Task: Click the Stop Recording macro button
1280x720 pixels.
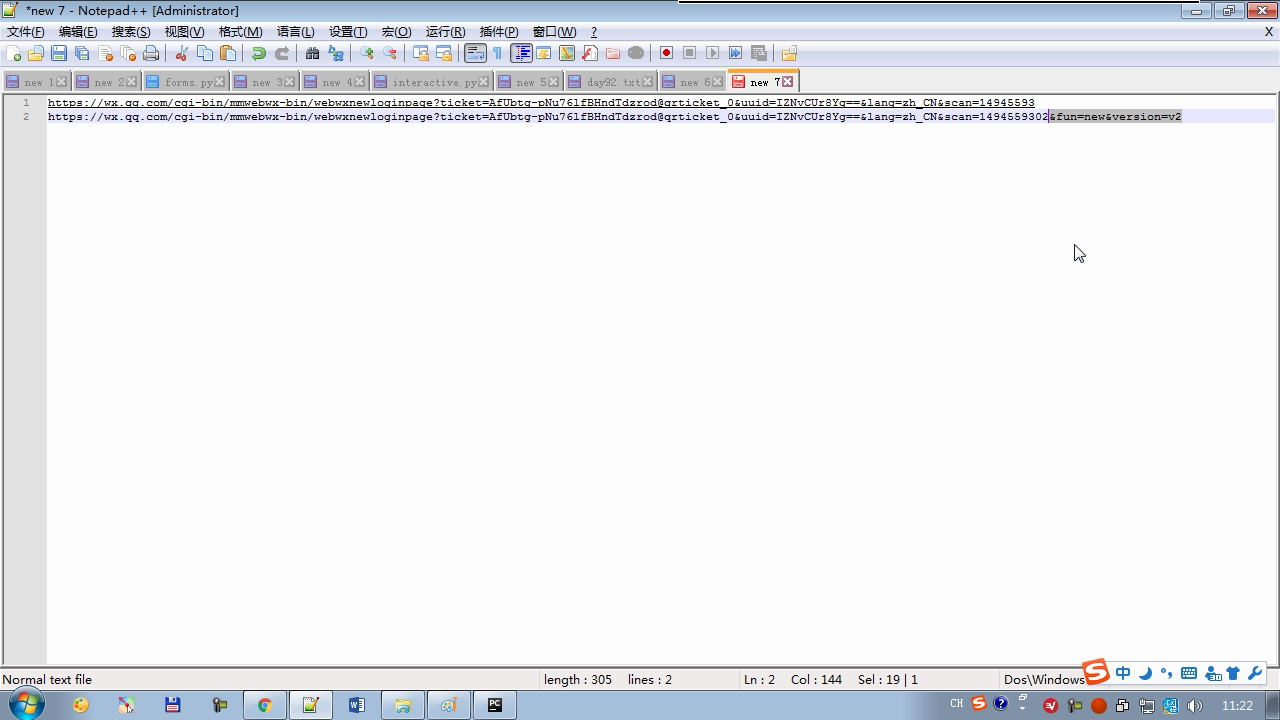Action: coord(690,53)
